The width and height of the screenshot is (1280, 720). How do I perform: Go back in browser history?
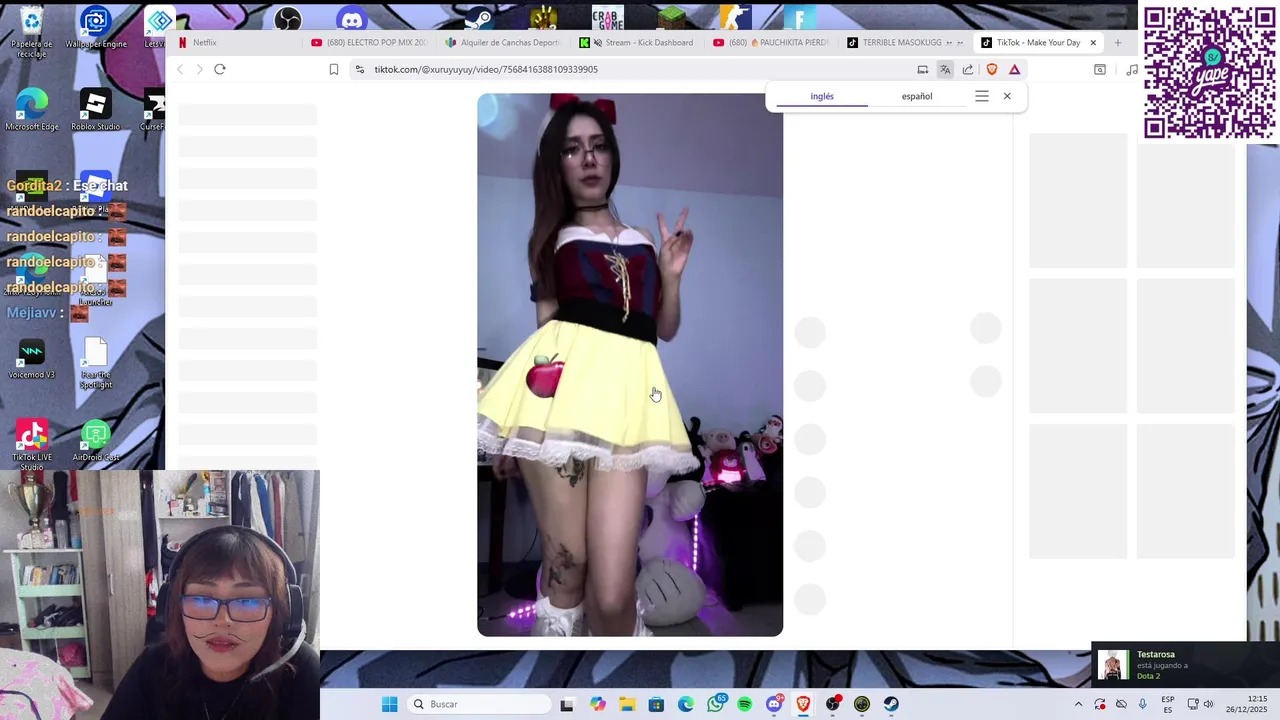[180, 69]
